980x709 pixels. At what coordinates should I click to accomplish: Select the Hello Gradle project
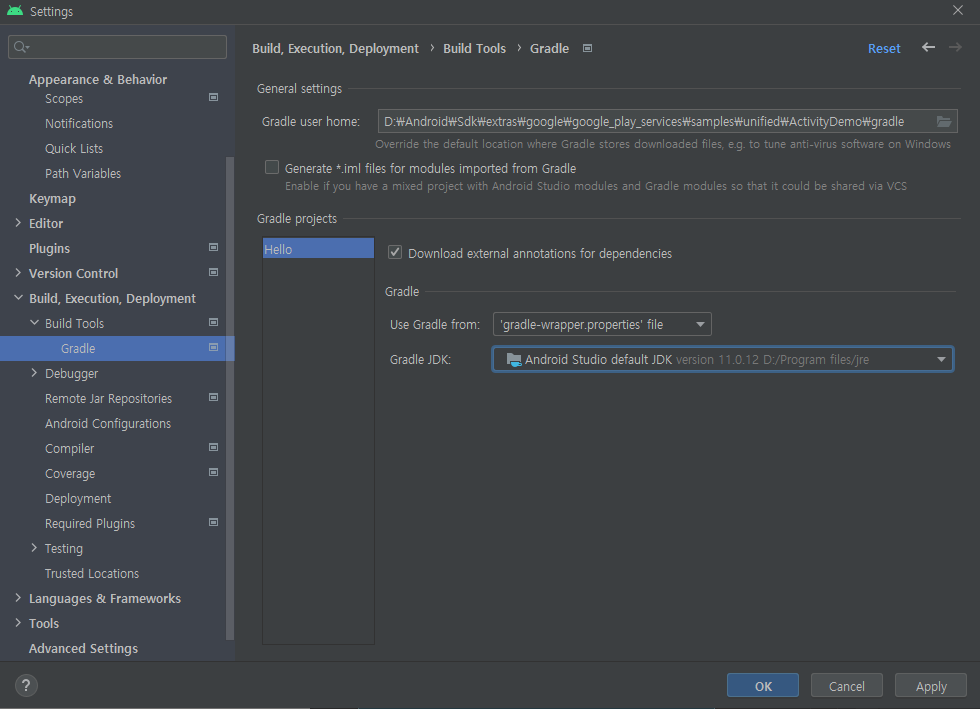click(x=318, y=249)
